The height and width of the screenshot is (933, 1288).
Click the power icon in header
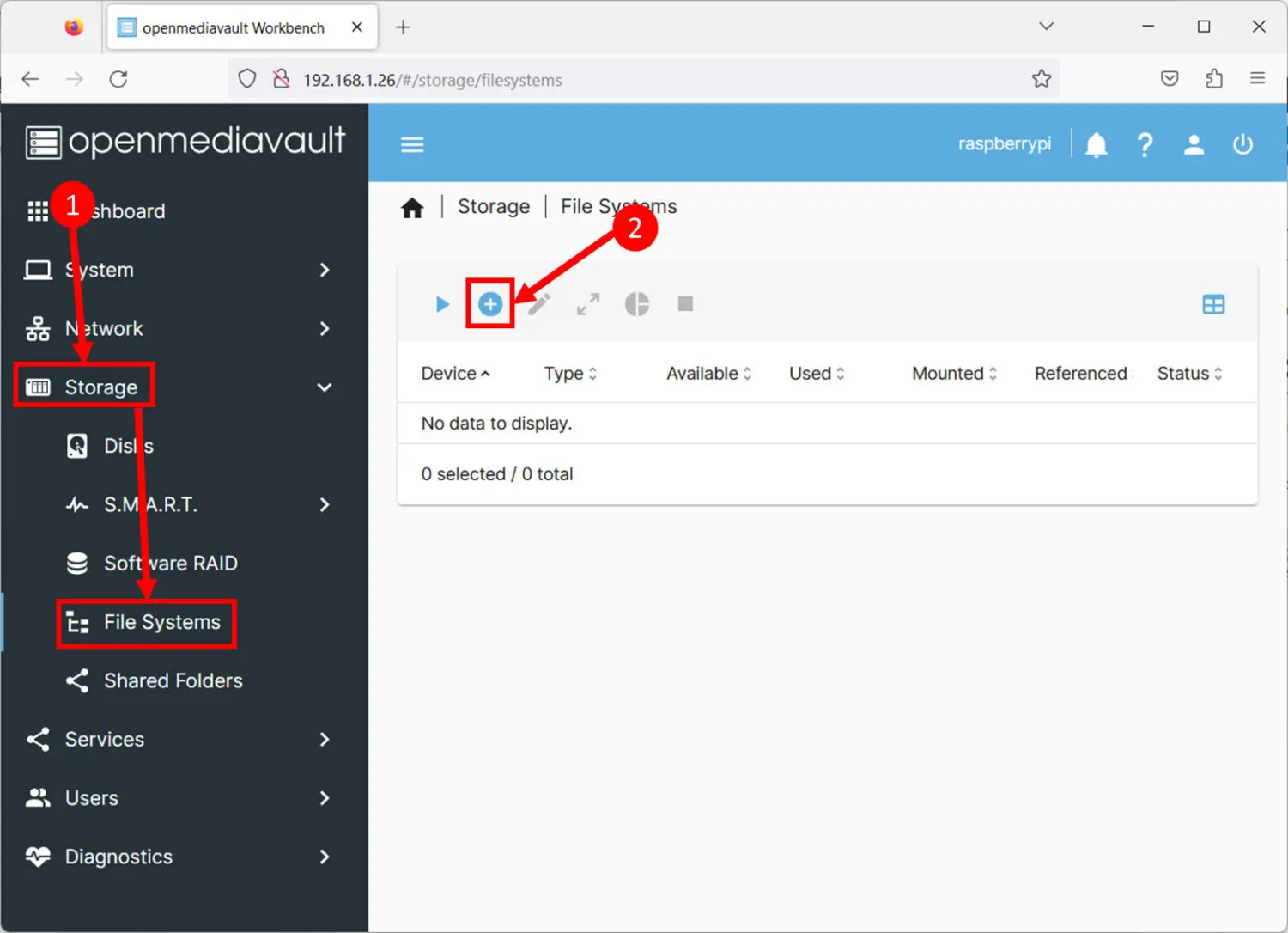point(1242,144)
